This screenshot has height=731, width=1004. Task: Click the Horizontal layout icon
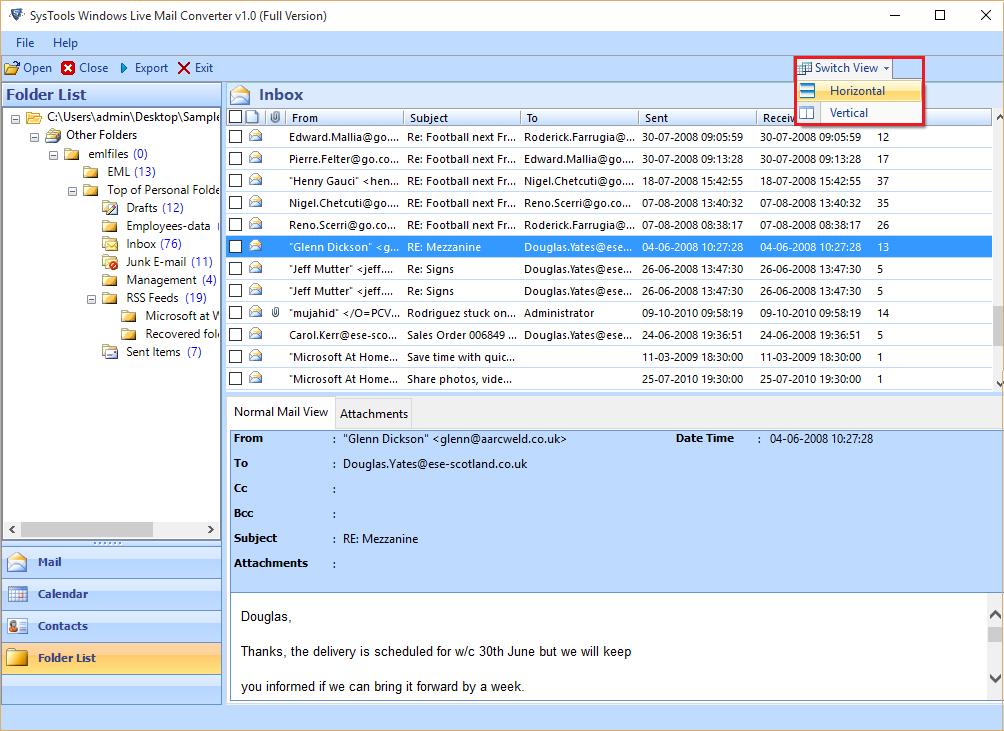(x=807, y=91)
